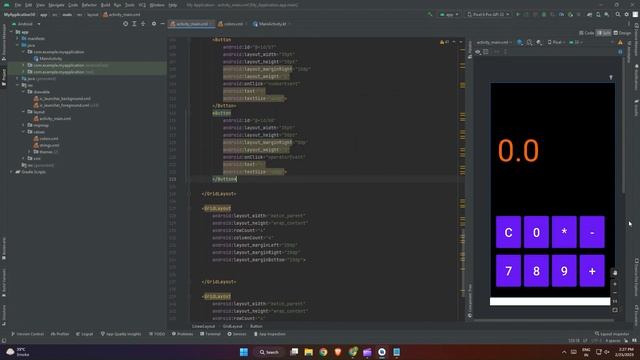Viewport: 640px width, 360px height.
Task: Open File Explorer from the taskbar
Action: click(309, 352)
